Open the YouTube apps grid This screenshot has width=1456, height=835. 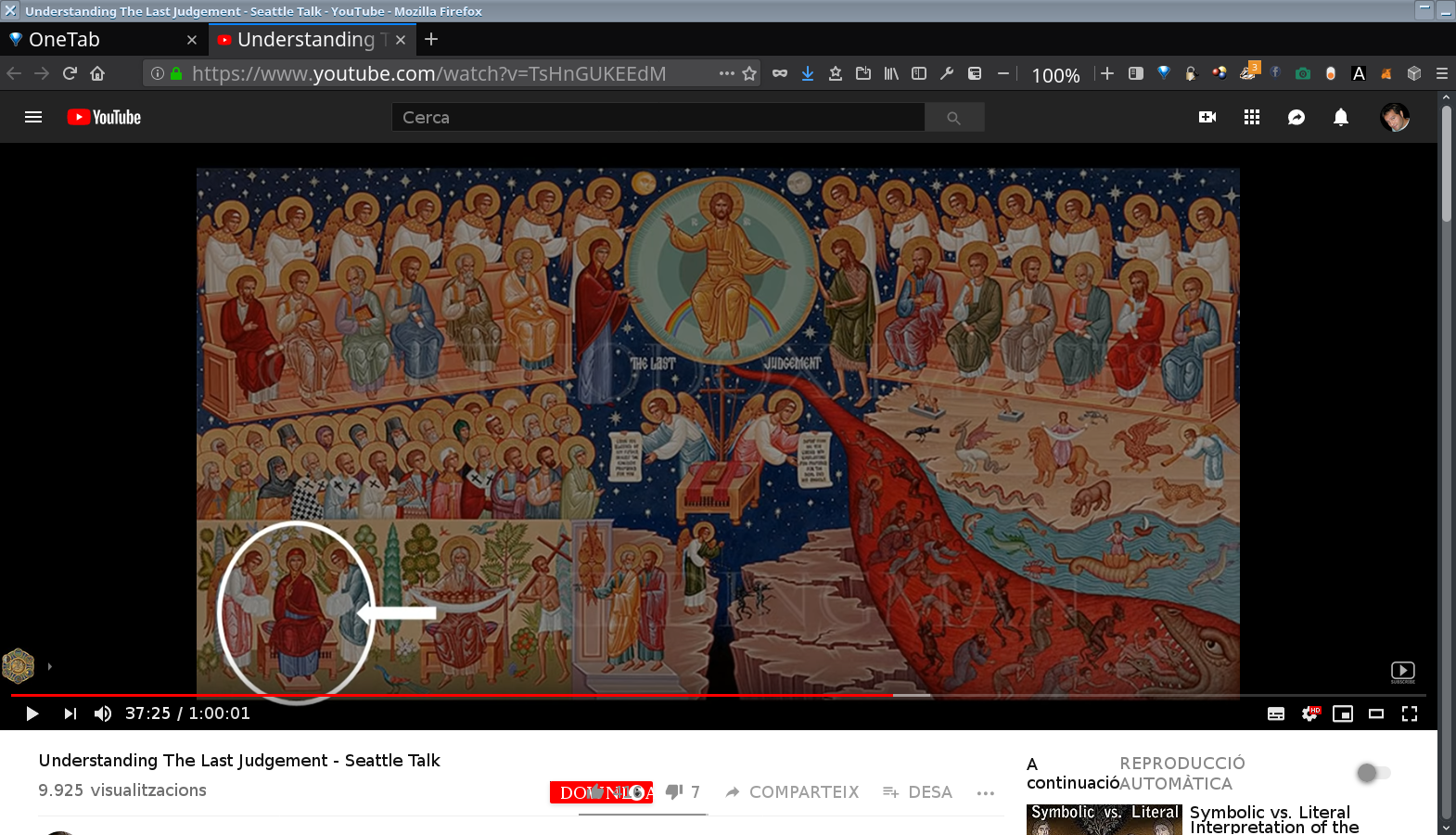click(1252, 117)
